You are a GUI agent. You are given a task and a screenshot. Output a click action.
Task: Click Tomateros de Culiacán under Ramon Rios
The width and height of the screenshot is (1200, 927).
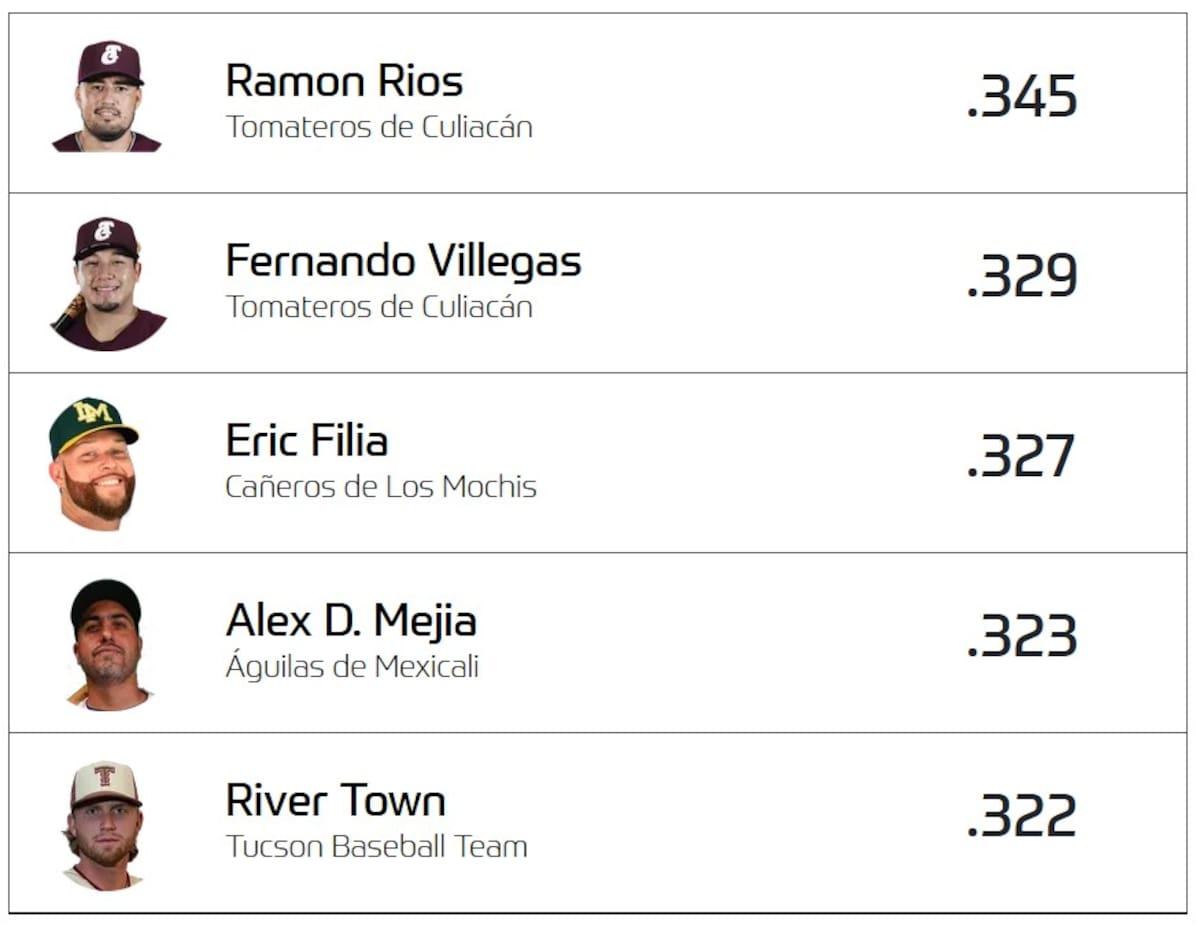click(379, 127)
